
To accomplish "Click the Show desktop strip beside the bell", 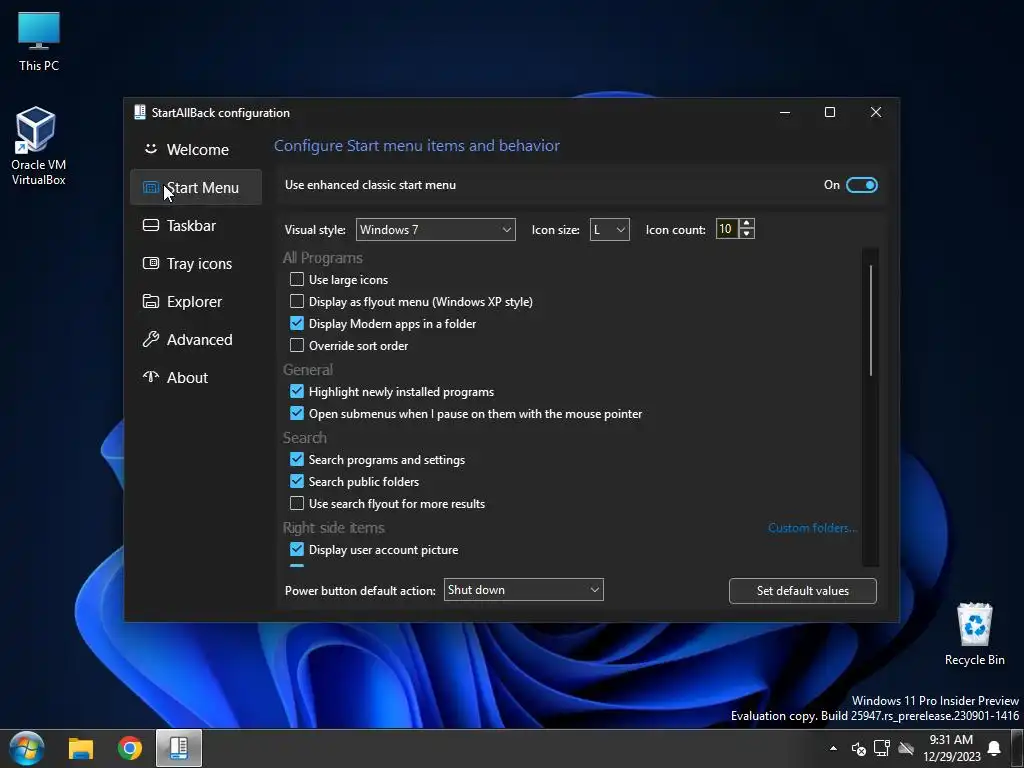I will 1017,748.
